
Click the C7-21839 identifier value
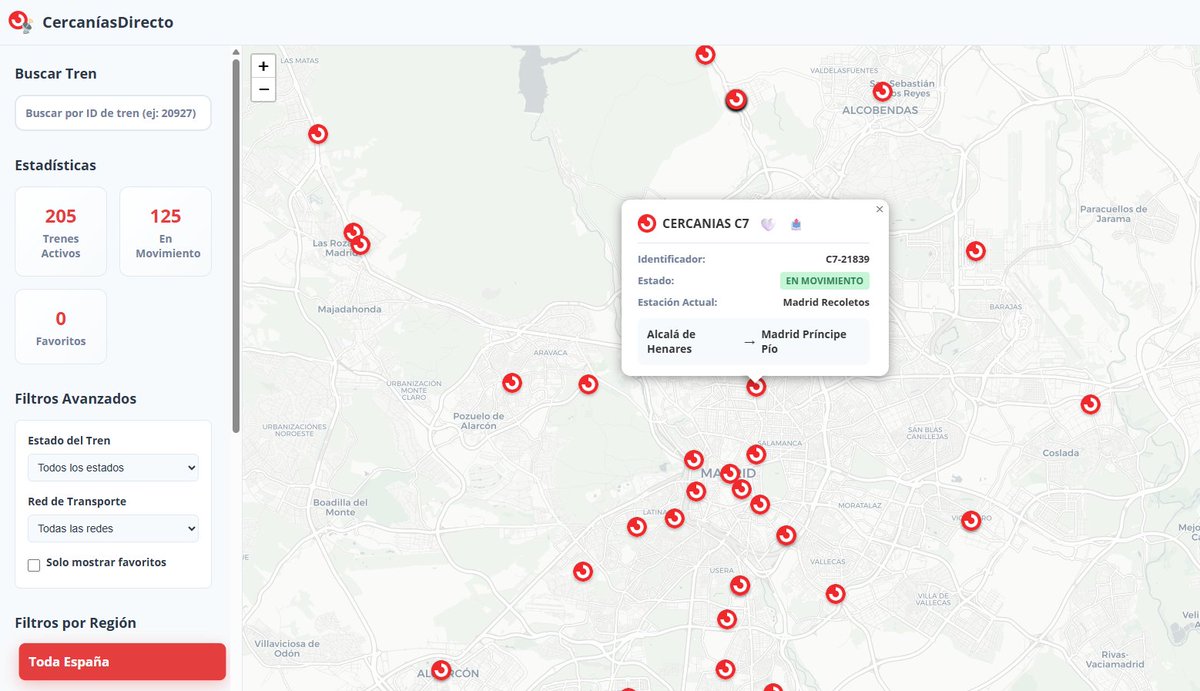[847, 259]
